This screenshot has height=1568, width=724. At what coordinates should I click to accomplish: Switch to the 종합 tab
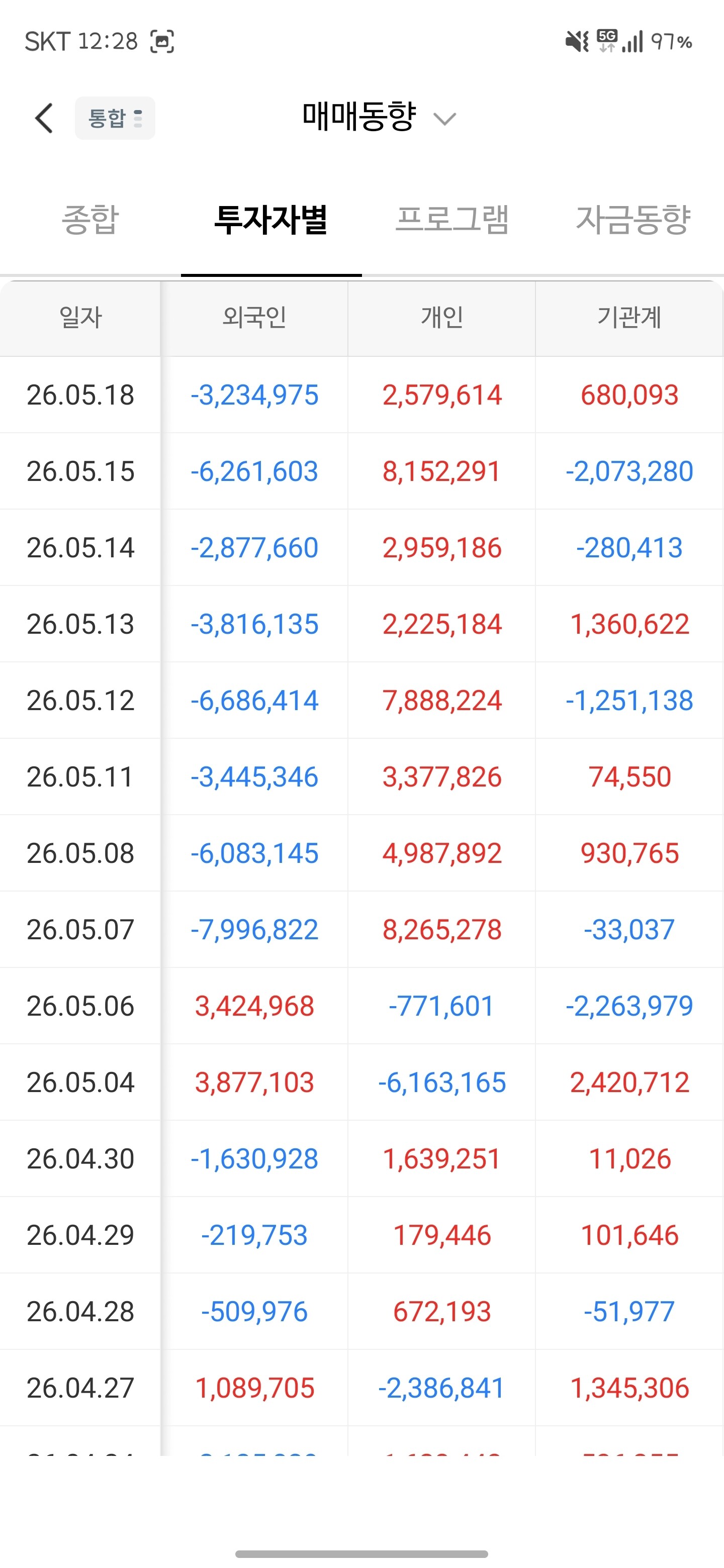pyautogui.click(x=90, y=220)
